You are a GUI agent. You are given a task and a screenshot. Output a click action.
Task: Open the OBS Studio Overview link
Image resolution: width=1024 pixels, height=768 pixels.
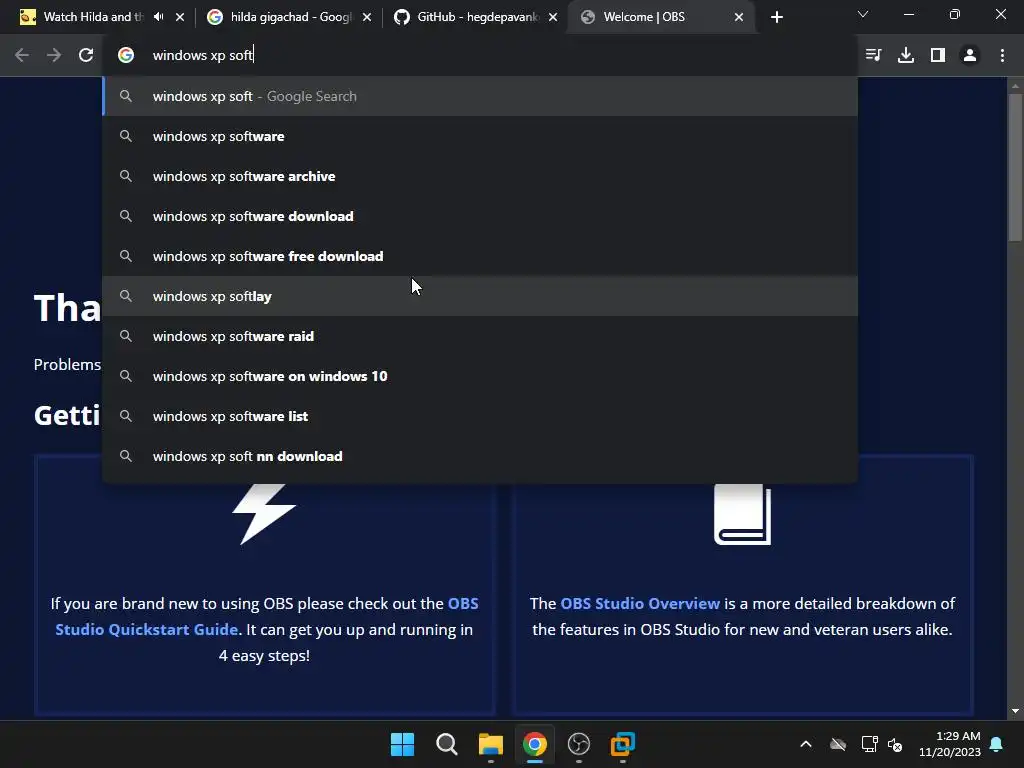coord(640,603)
